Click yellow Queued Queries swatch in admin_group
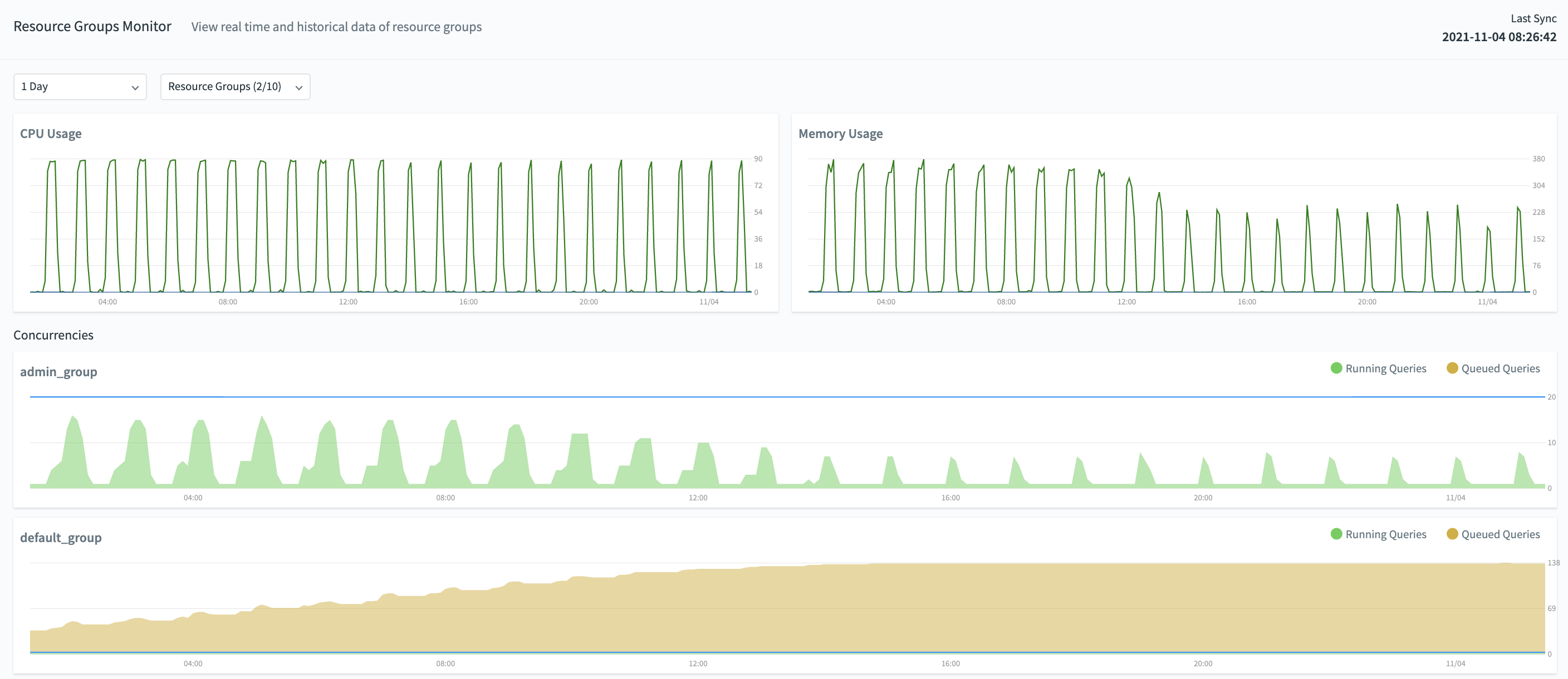Viewport: 1568px width, 679px height. point(1452,368)
